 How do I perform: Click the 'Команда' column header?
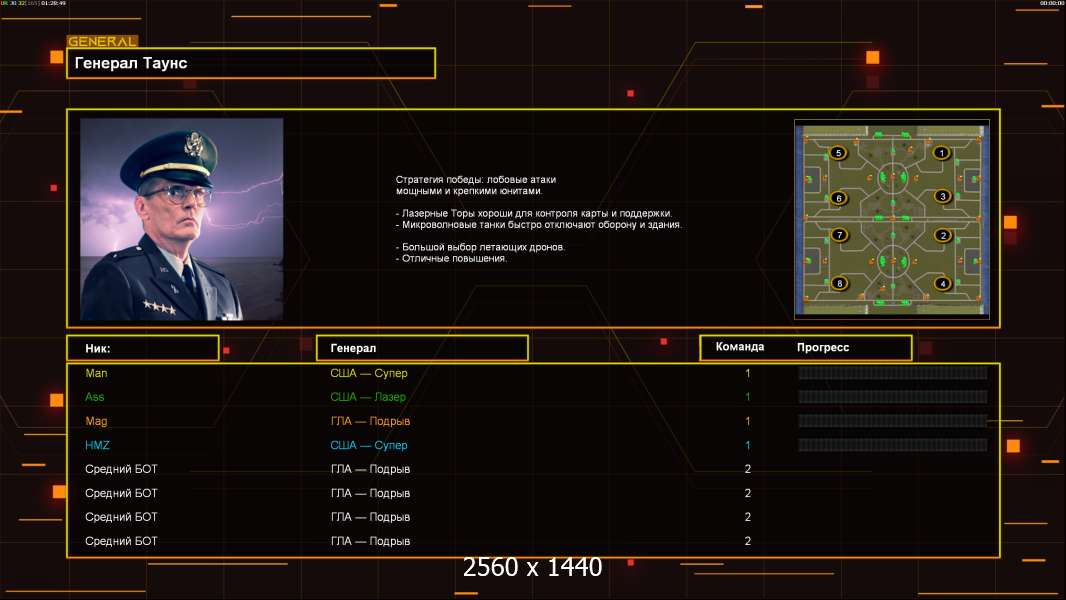coord(740,347)
